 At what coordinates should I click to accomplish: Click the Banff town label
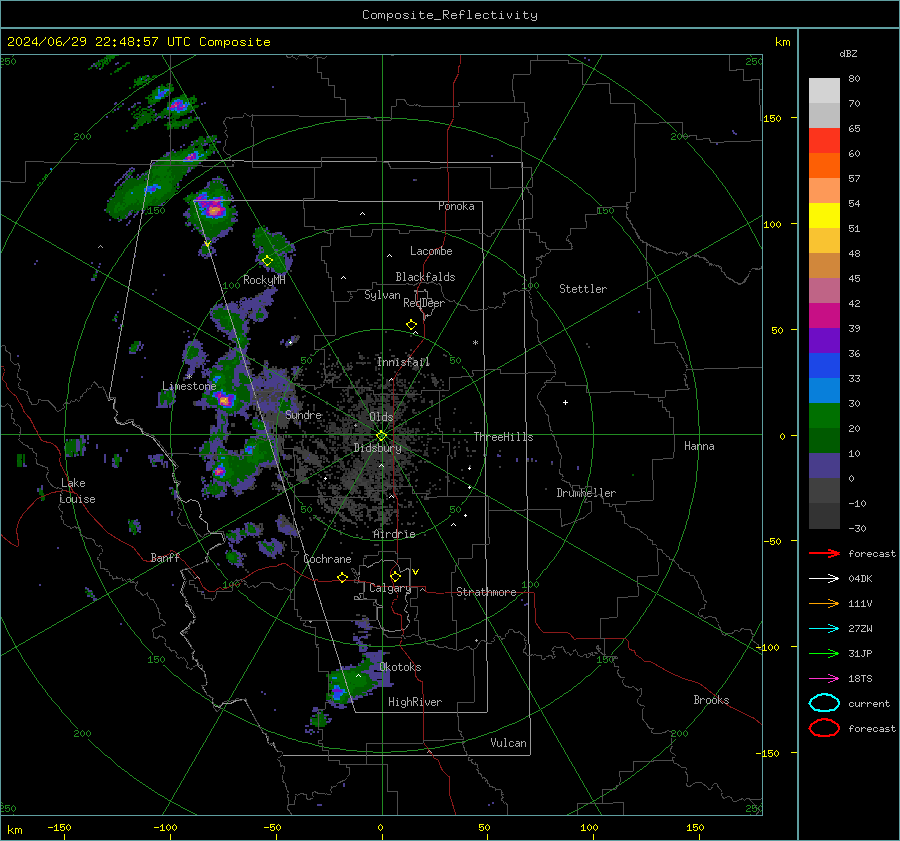(x=165, y=557)
